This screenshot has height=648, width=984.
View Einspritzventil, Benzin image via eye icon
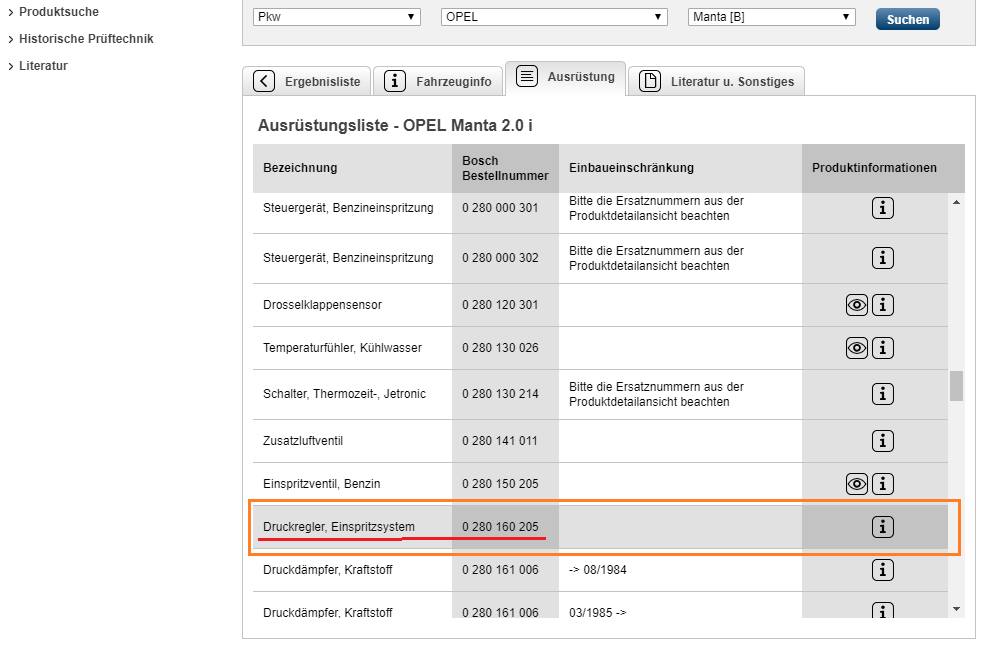(857, 484)
